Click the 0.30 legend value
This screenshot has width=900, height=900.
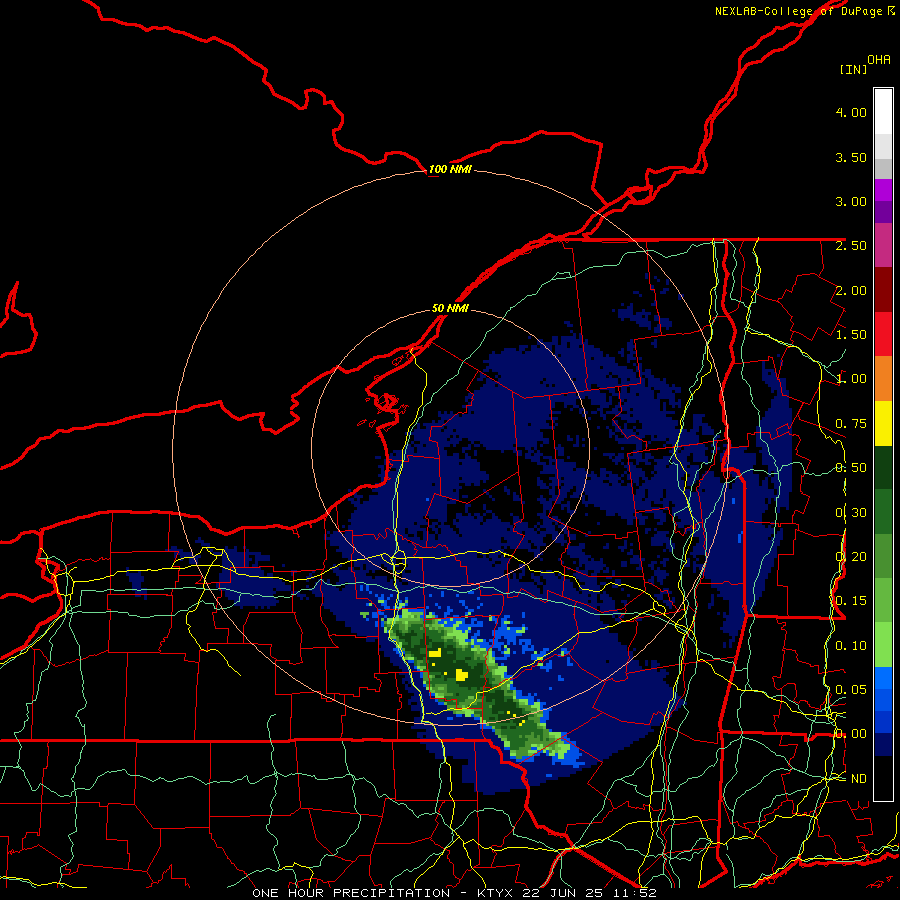pyautogui.click(x=851, y=513)
